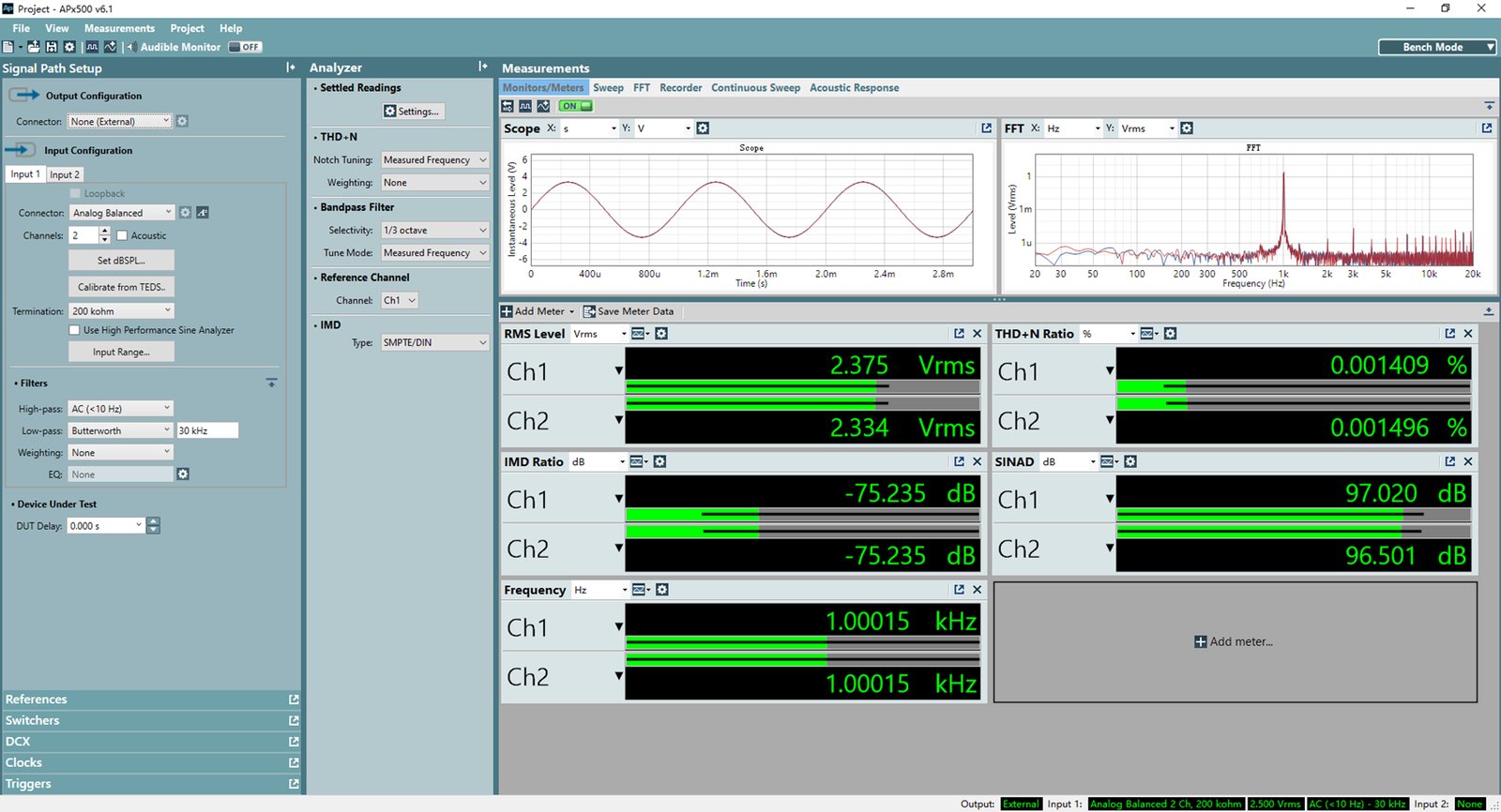Viewport: 1501px width, 812px height.
Task: Switch to the Continuous Sweep tab
Action: pyautogui.click(x=755, y=88)
